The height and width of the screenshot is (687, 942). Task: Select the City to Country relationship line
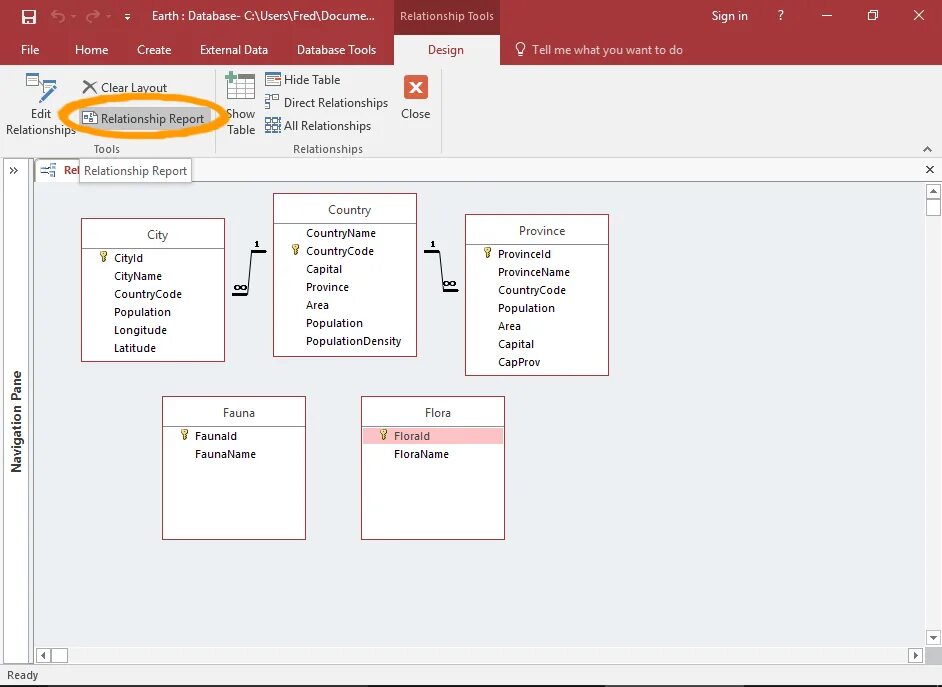249,271
